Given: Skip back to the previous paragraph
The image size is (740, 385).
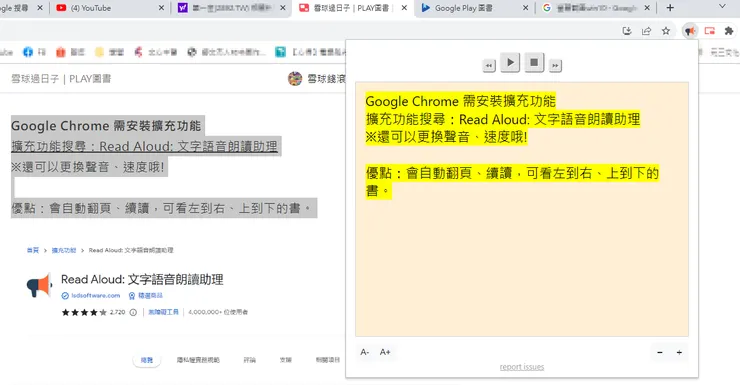Looking at the screenshot, I should click(x=489, y=66).
